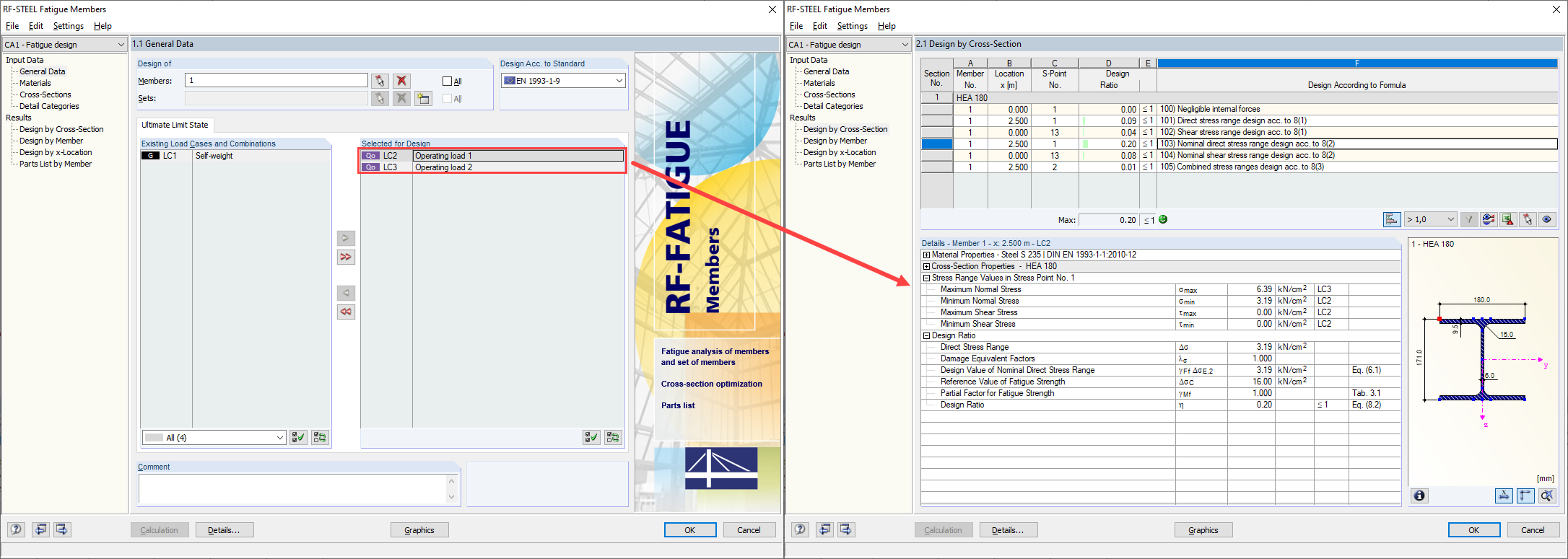Viewport: 1568px width, 559px height.
Task: Open the EN 1993-1-9 standard dropdown
Action: point(619,81)
